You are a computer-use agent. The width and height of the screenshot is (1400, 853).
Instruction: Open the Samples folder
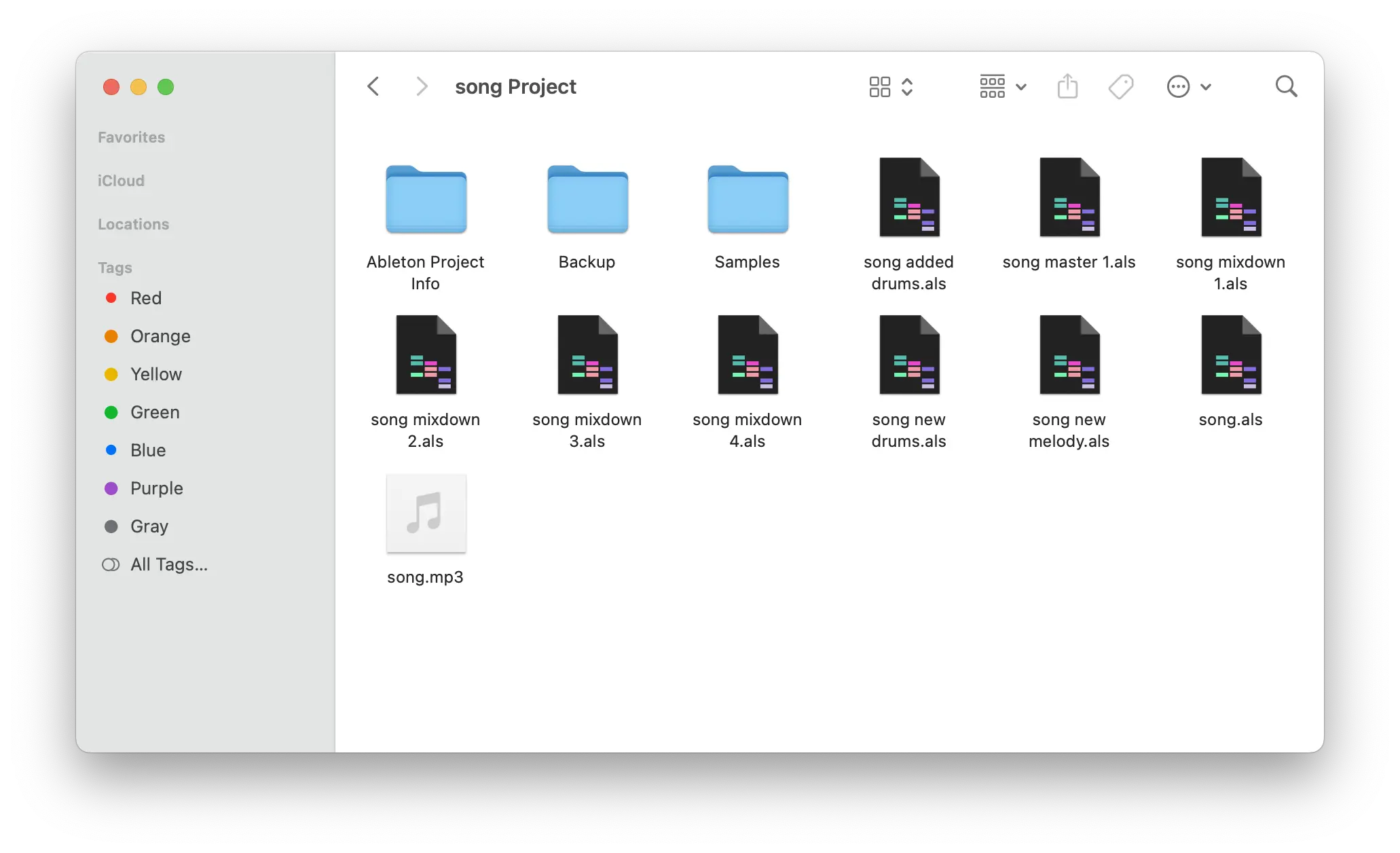click(x=747, y=200)
